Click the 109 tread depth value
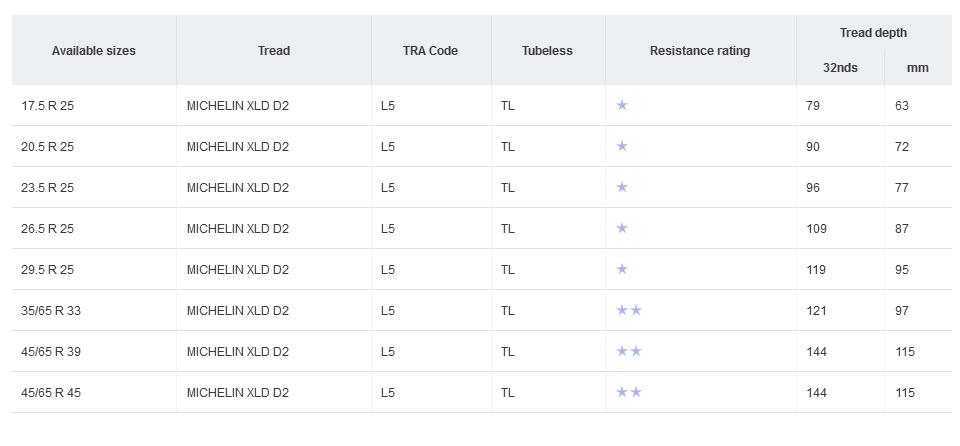 point(816,229)
